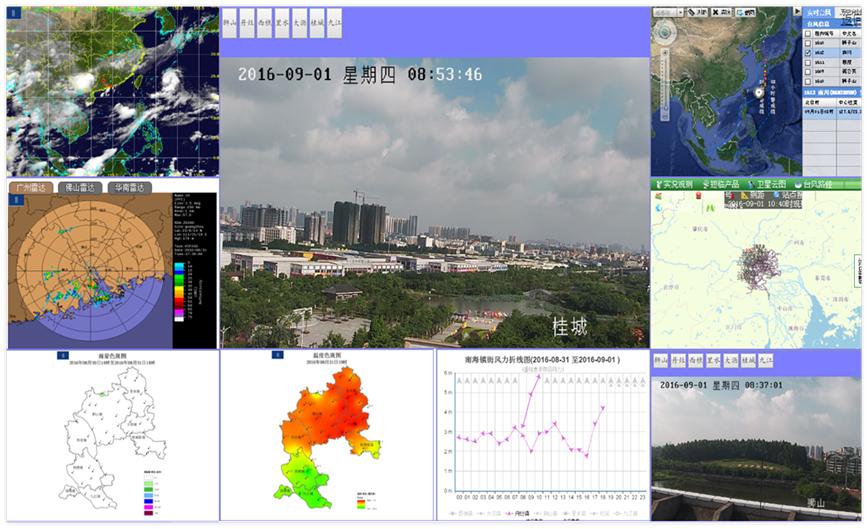Select 里水 button above small bottom-right video
This screenshot has width=868, height=529.
(x=713, y=361)
